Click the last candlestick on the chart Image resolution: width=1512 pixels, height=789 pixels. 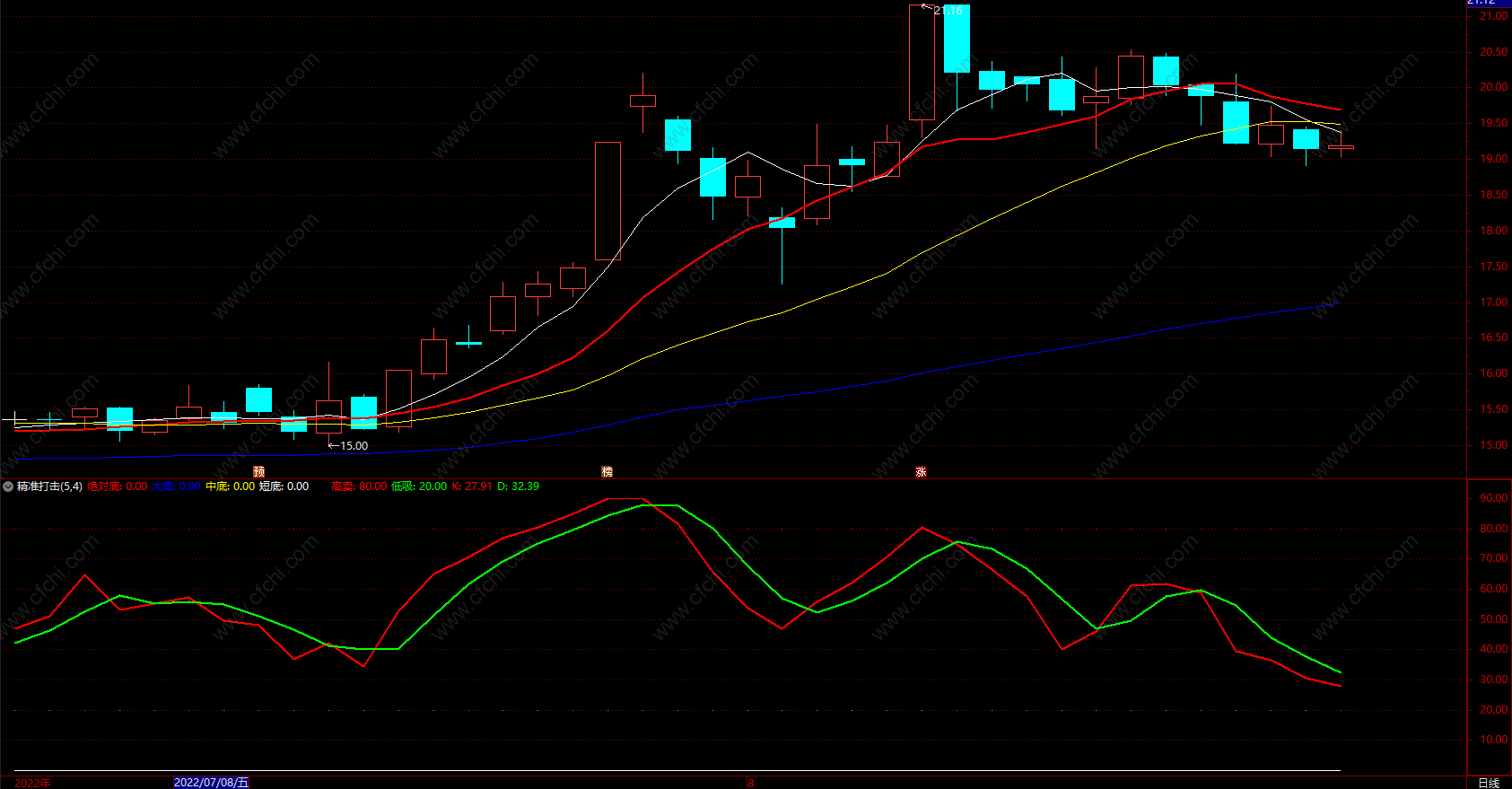[1342, 147]
